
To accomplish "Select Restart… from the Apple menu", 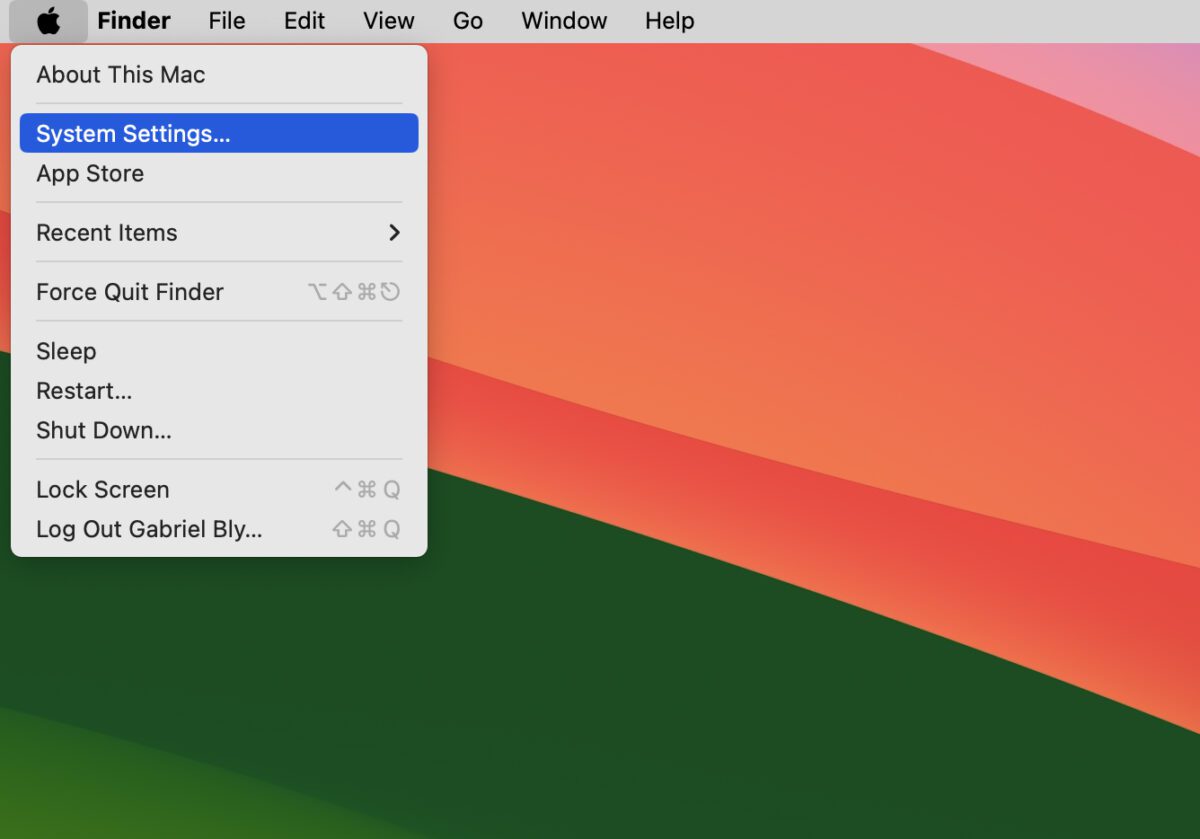I will (x=219, y=391).
